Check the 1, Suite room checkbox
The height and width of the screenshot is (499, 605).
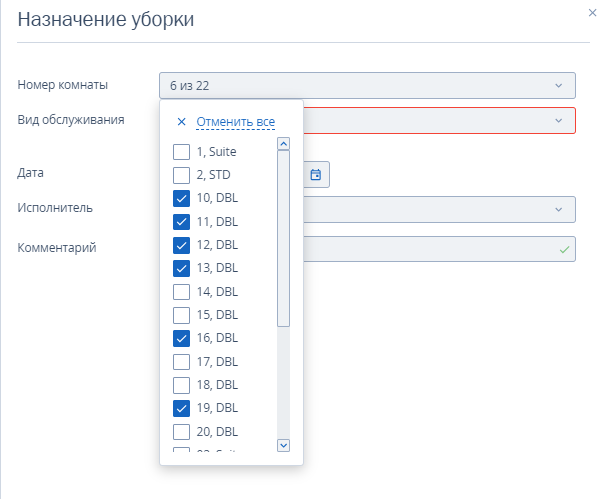pyautogui.click(x=181, y=152)
